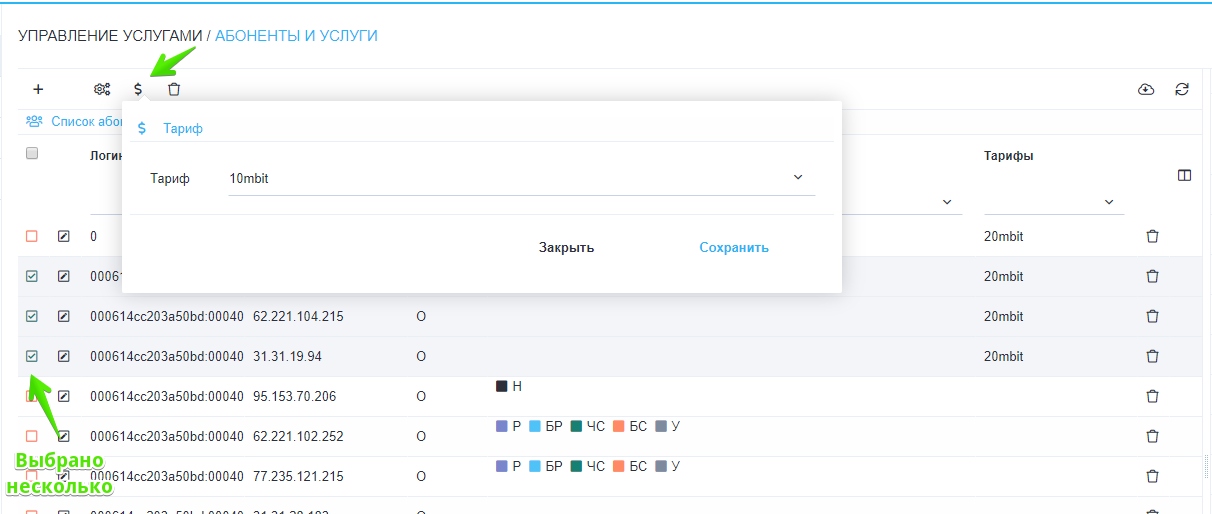This screenshot has width=1212, height=514.
Task: Click the cloud download icon
Action: click(x=1146, y=89)
